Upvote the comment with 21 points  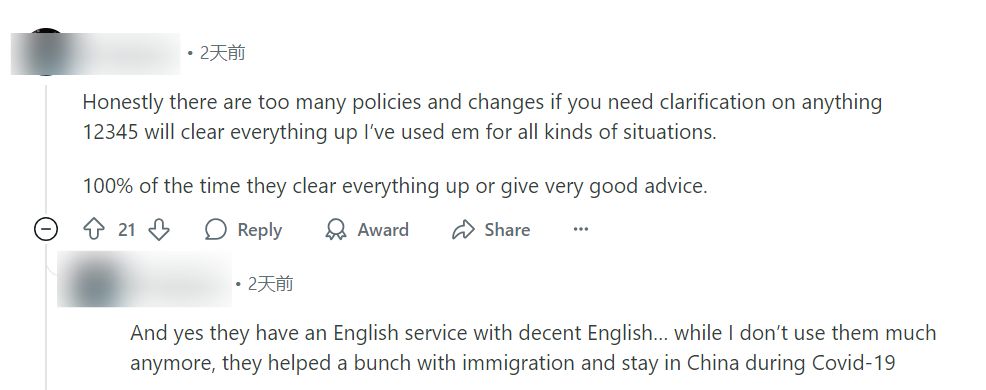[94, 230]
